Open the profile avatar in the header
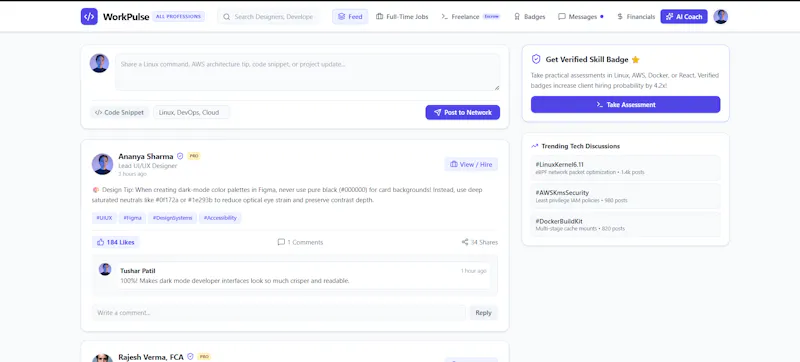Image resolution: width=800 pixels, height=362 pixels. (x=720, y=17)
